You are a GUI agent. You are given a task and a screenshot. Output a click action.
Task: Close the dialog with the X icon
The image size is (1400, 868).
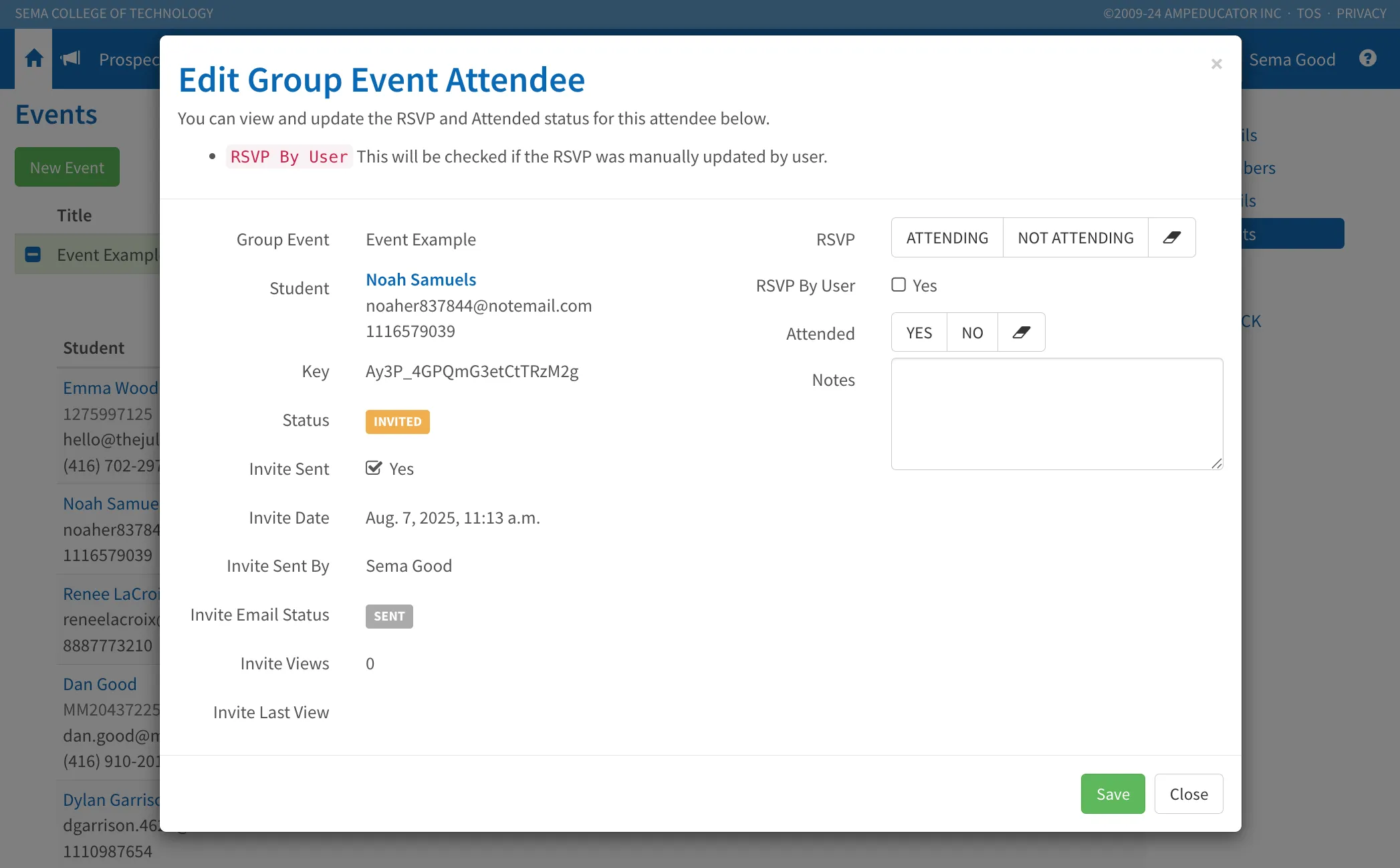[x=1216, y=64]
